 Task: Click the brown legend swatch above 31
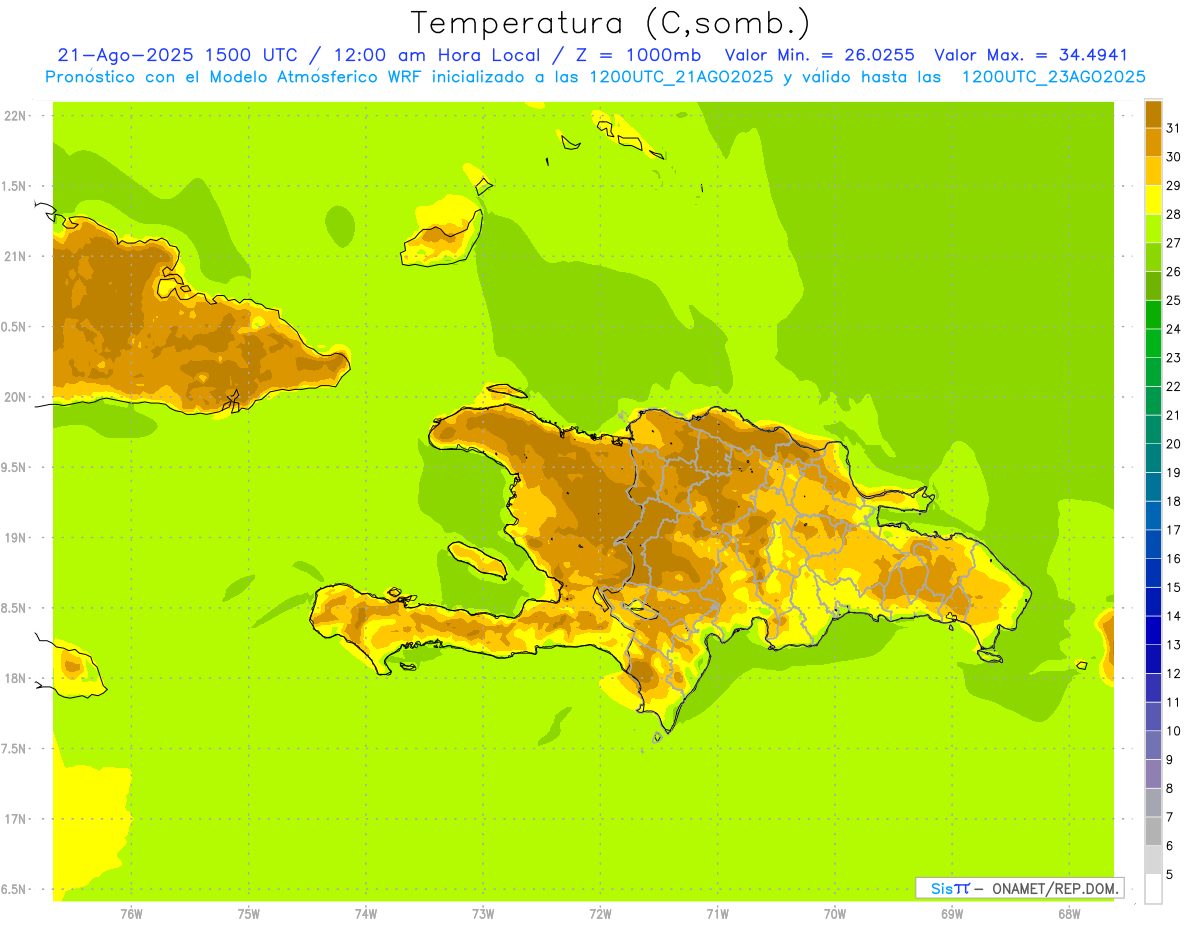[1153, 114]
